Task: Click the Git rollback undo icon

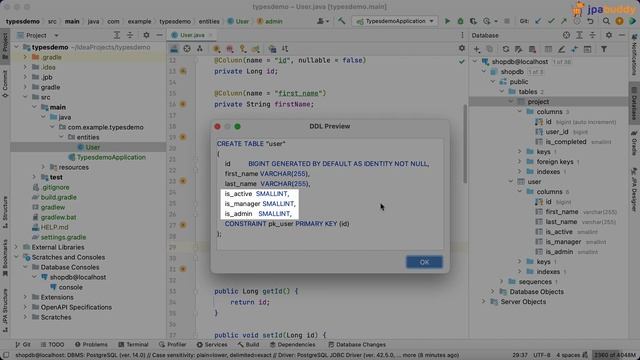Action: [591, 21]
